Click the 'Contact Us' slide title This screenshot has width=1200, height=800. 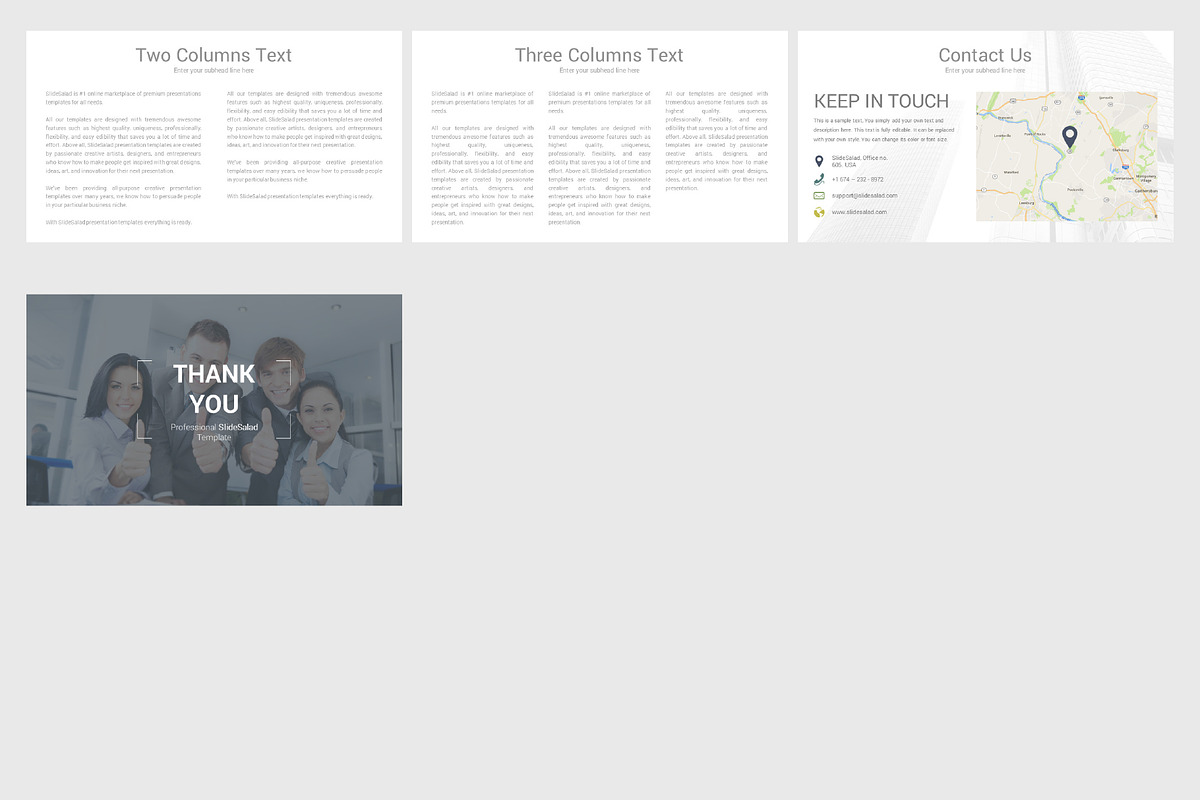[985, 55]
